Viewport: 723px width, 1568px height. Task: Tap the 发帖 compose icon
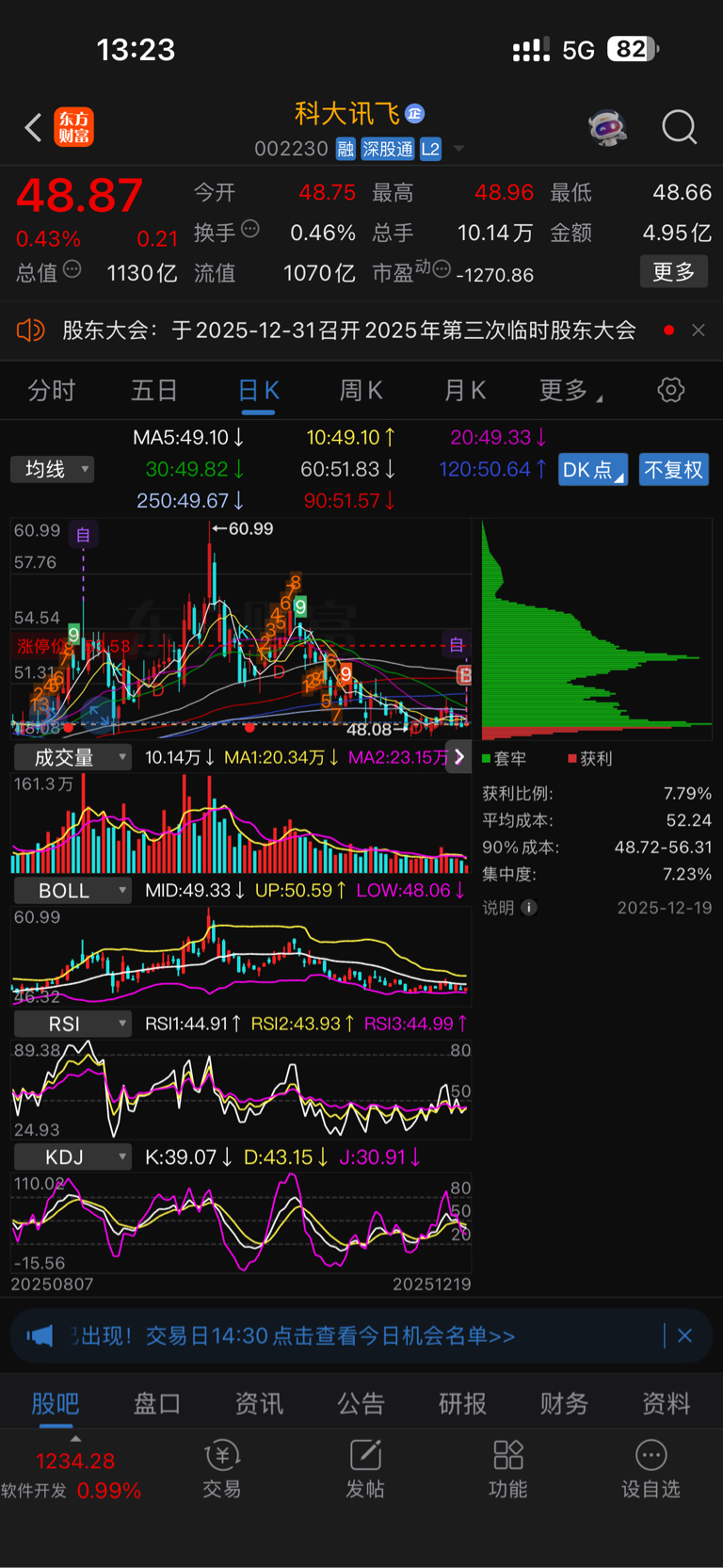[365, 1455]
